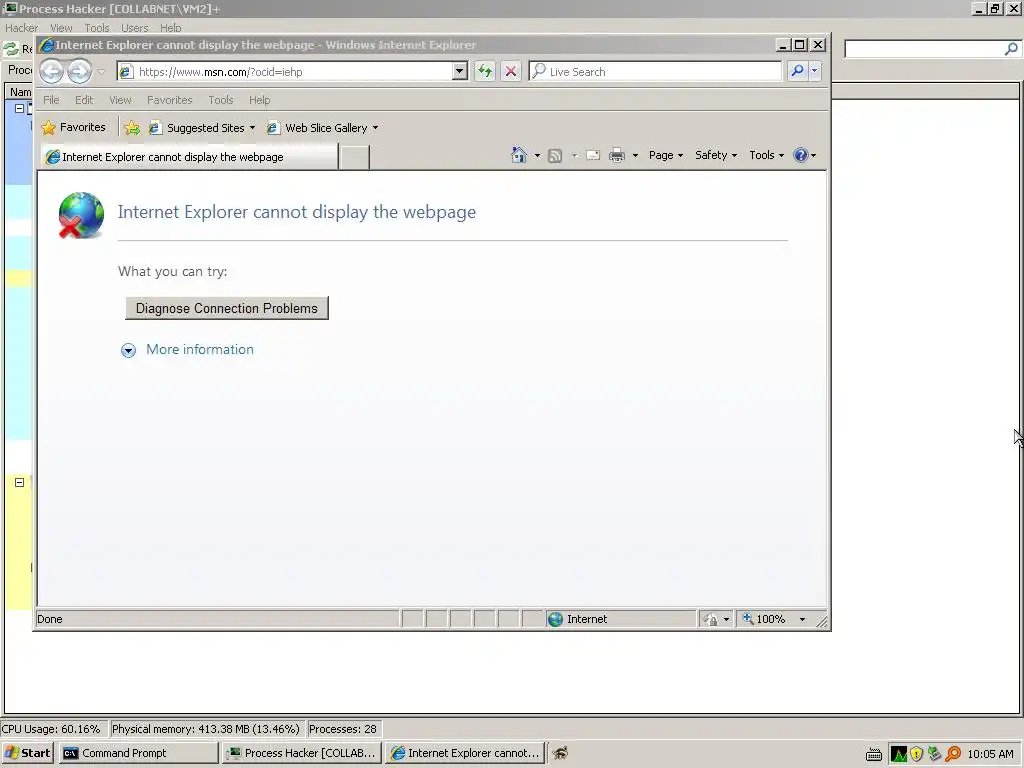Open the Help menu in Internet Explorer
The height and width of the screenshot is (768, 1024).
click(x=259, y=100)
